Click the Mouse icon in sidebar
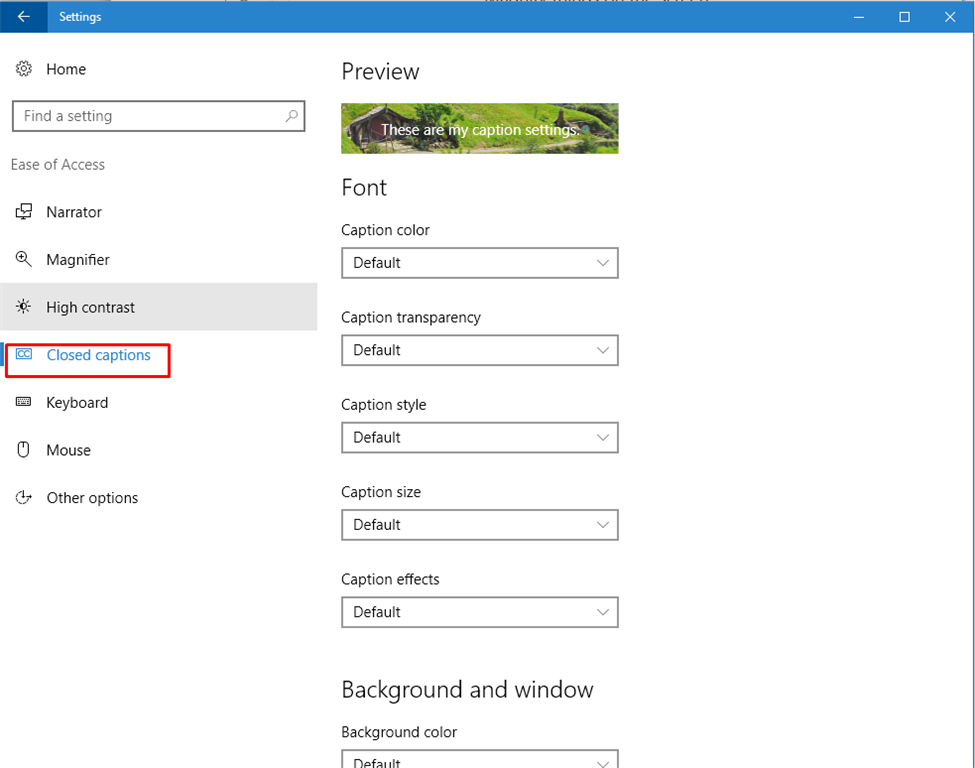 click(24, 450)
